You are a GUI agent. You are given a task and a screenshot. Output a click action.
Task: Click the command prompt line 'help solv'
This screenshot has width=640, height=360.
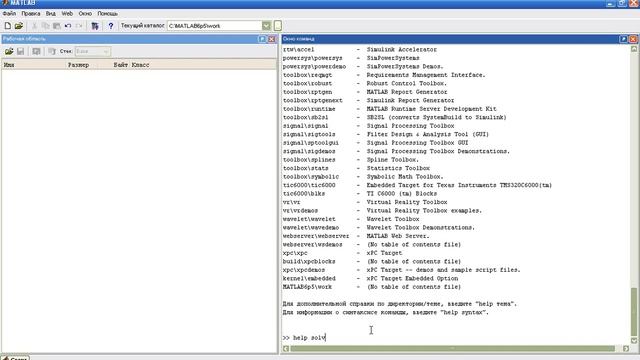pos(304,338)
